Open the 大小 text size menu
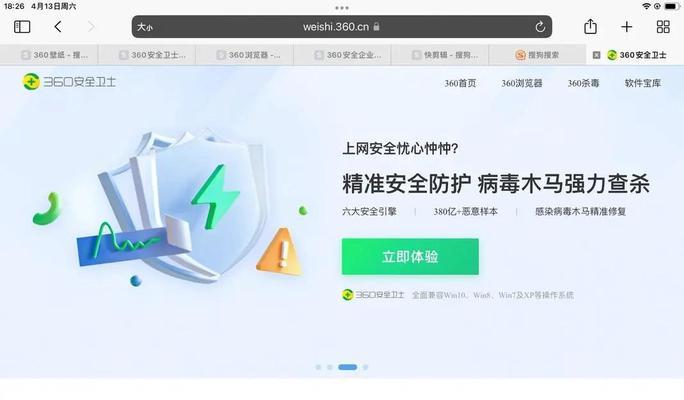684x400 pixels. [x=145, y=27]
